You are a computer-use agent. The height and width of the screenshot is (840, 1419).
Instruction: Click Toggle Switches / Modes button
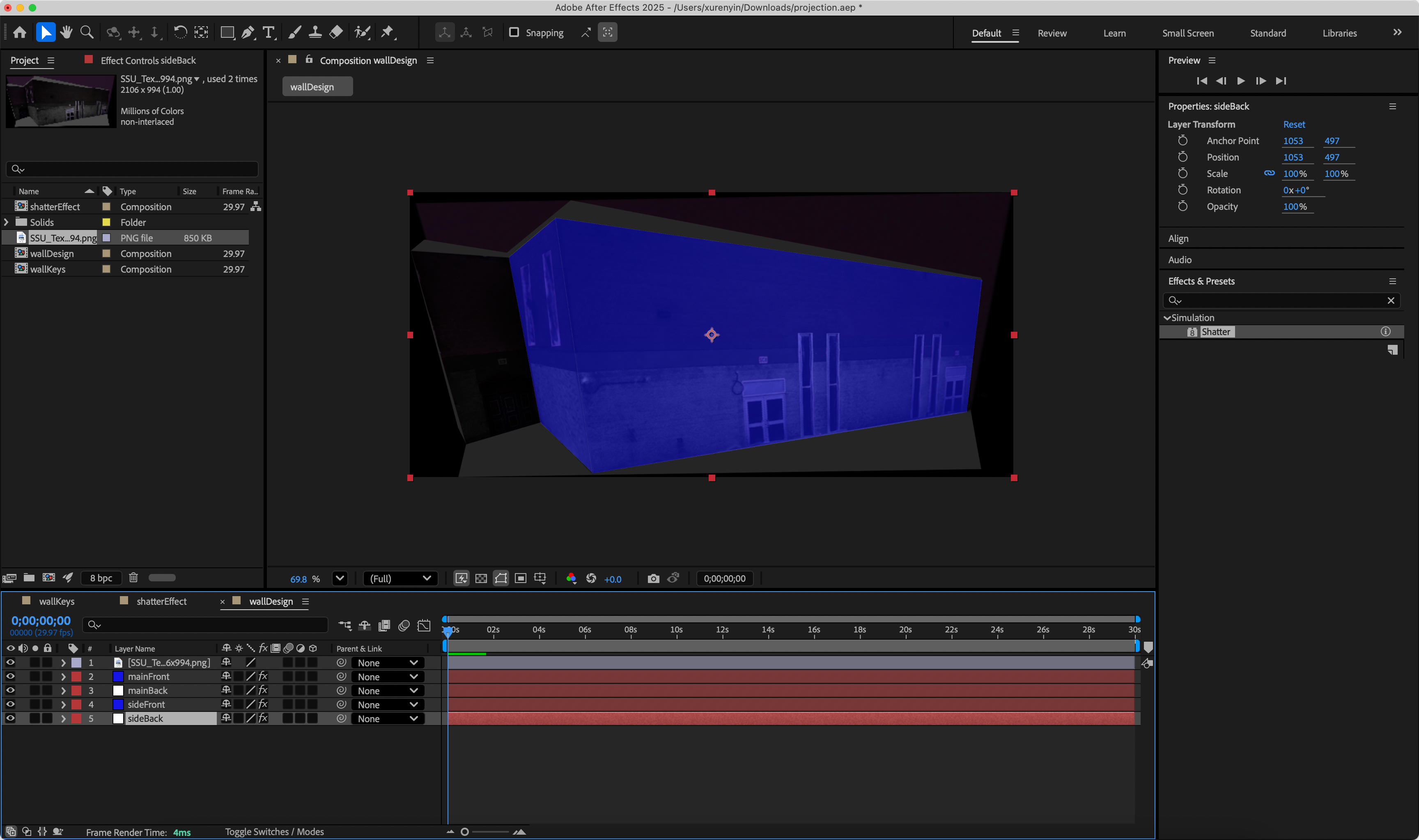click(275, 831)
